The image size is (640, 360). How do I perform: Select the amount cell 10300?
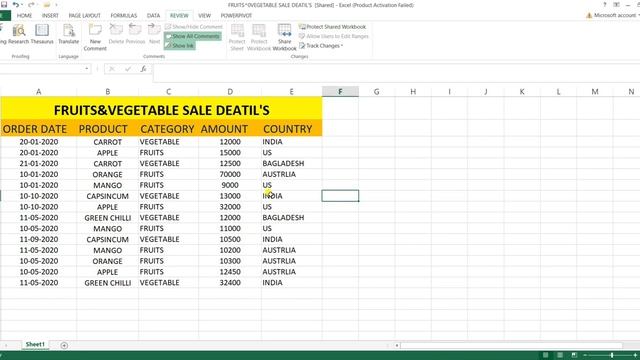coord(230,261)
